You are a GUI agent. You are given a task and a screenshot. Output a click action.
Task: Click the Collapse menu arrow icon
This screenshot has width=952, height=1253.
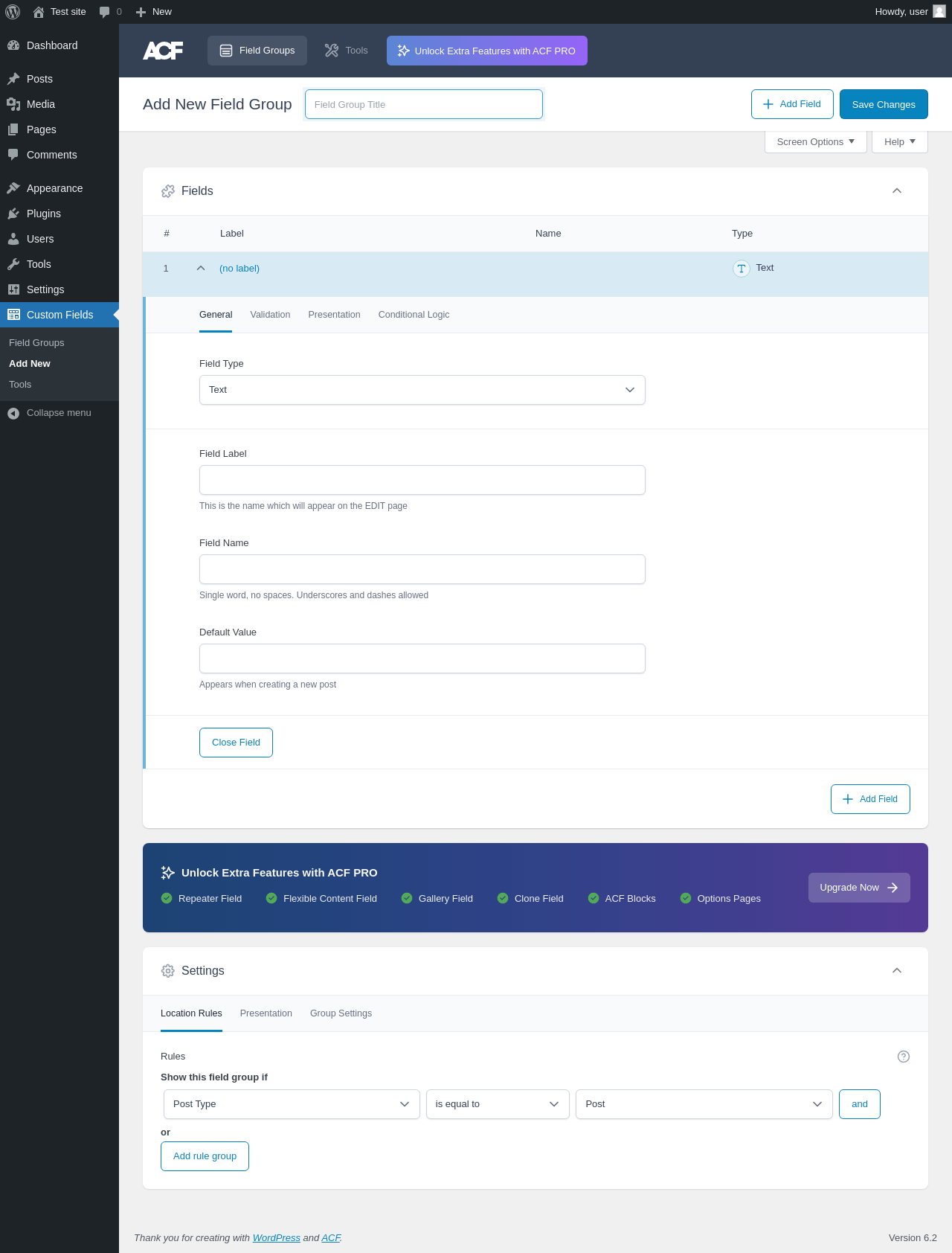(13, 413)
